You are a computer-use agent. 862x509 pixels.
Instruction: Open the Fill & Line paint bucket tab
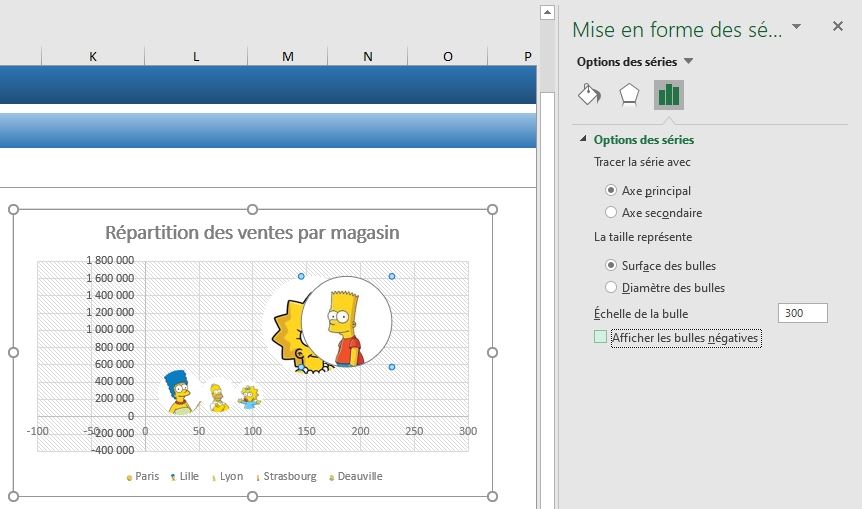pos(589,95)
